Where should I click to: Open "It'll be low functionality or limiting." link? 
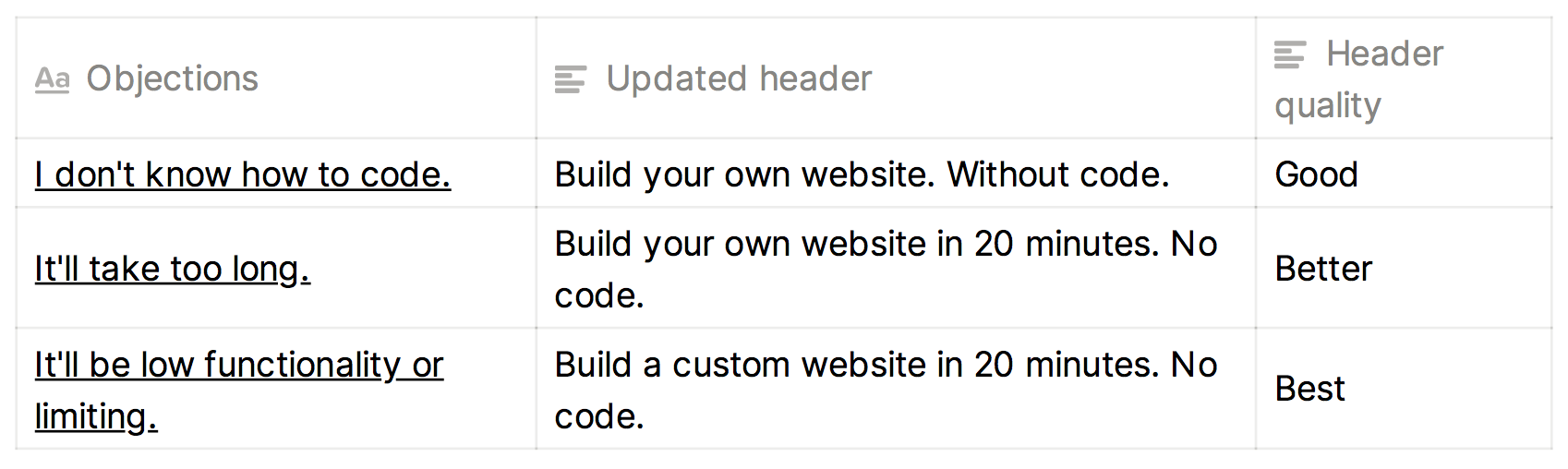(238, 366)
